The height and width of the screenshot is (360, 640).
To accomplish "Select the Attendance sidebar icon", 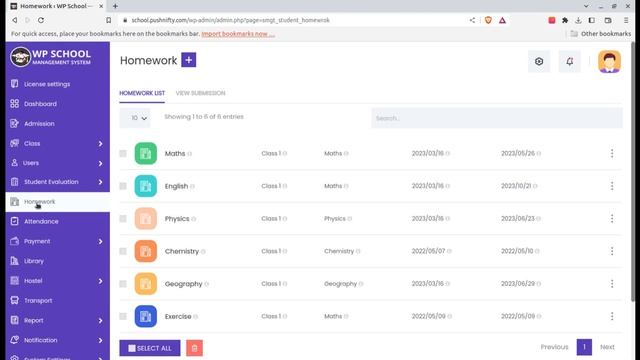I will [x=15, y=221].
